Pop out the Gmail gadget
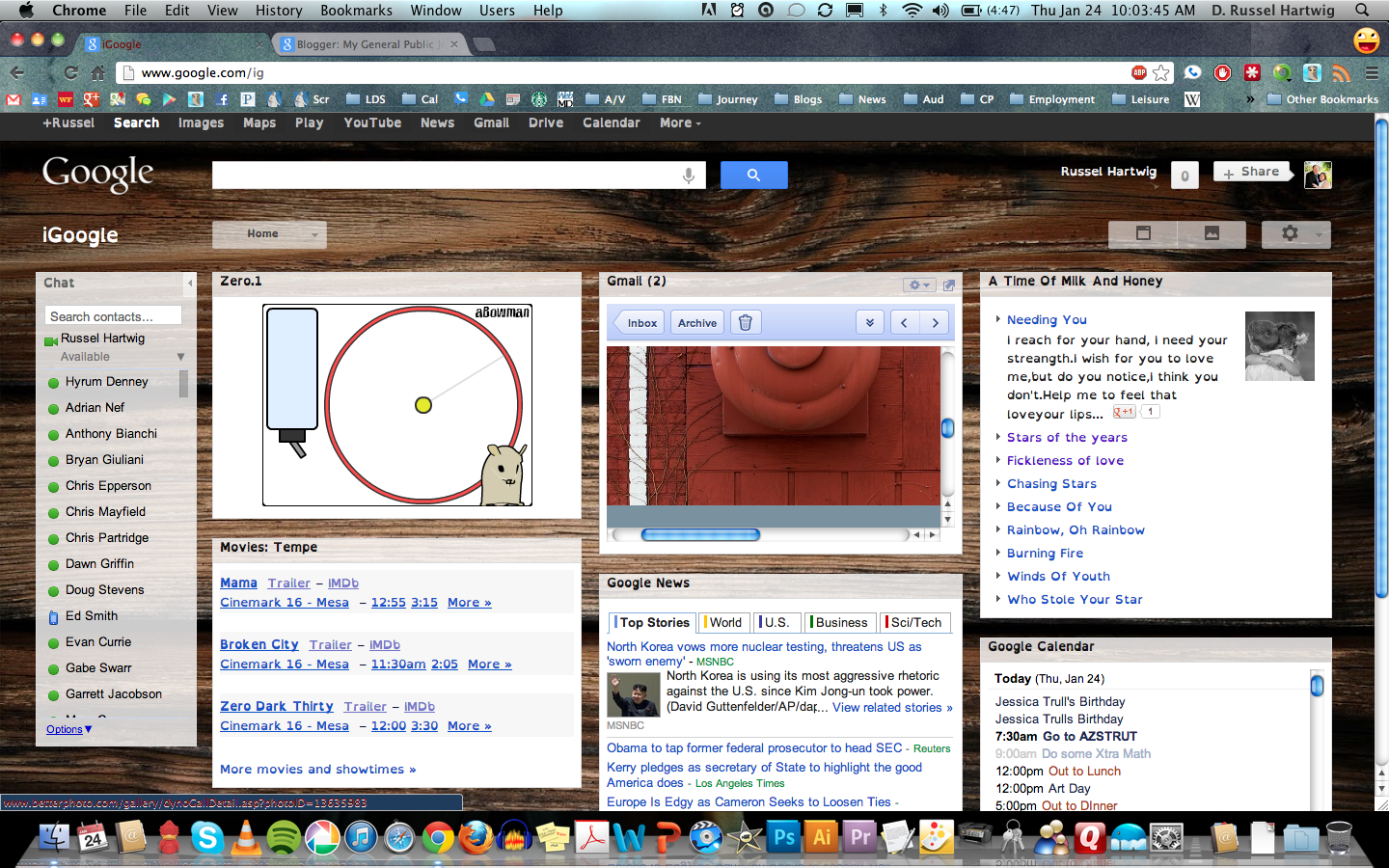This screenshot has width=1389, height=868. 949,285
